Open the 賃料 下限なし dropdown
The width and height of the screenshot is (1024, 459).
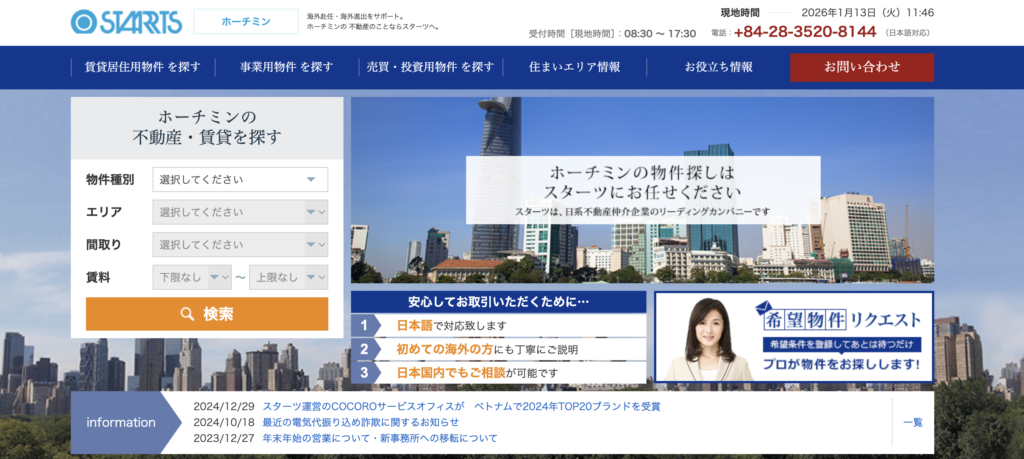pyautogui.click(x=192, y=277)
